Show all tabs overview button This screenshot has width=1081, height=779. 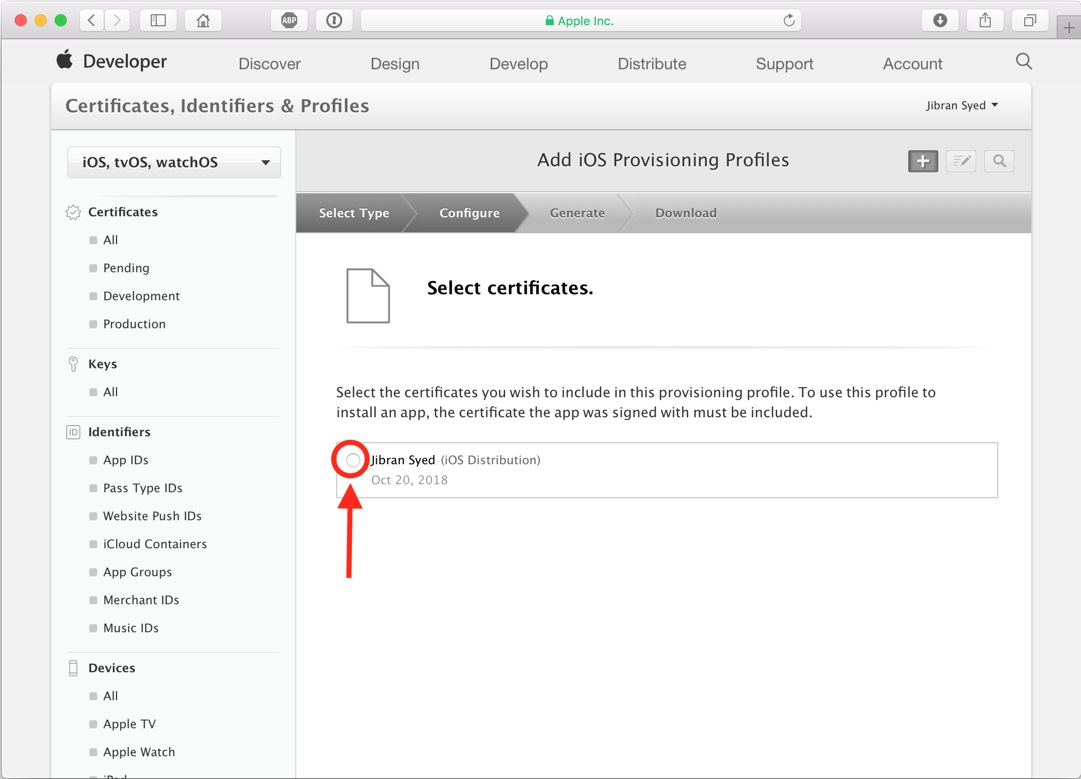click(x=1030, y=20)
